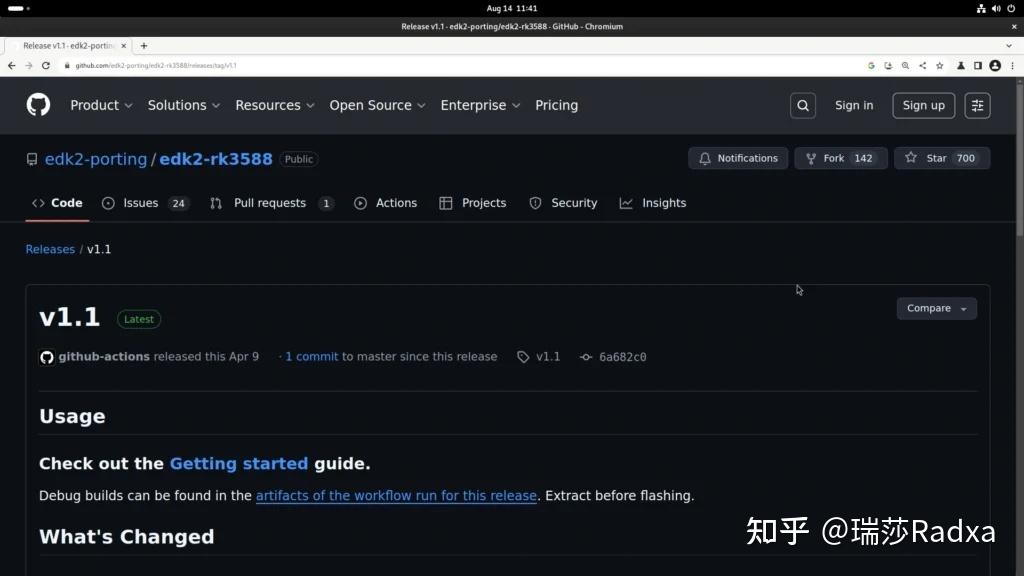Click the Sign up button
The height and width of the screenshot is (576, 1024).
coord(923,105)
